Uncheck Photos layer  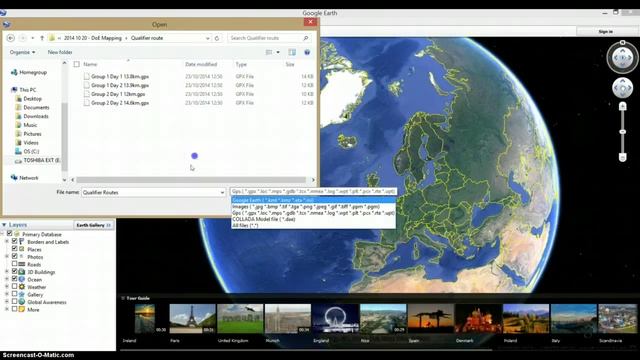click(x=14, y=257)
